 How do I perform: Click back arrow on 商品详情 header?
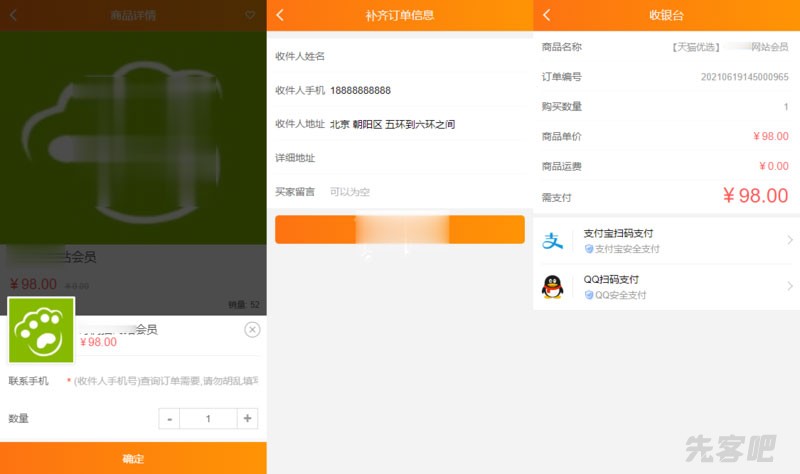point(13,15)
